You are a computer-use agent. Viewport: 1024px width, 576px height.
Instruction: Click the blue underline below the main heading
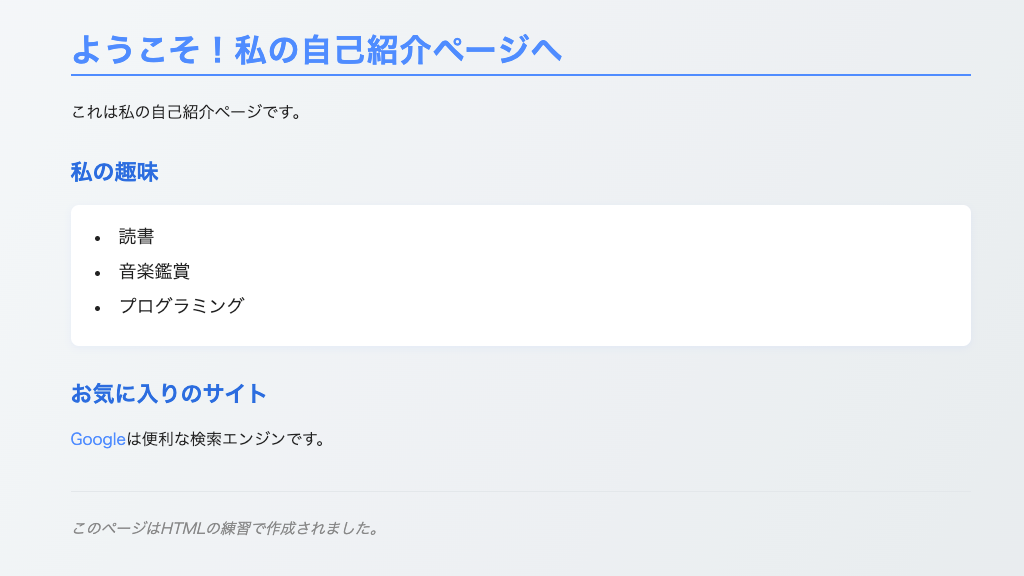[x=520, y=72]
